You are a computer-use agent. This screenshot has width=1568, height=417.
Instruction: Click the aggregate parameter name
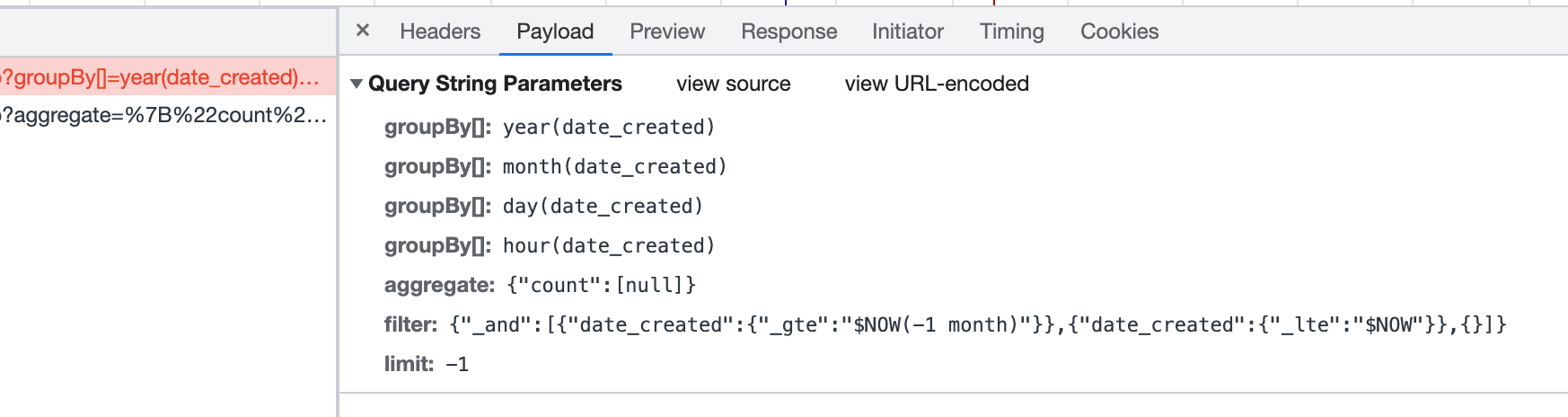439,285
